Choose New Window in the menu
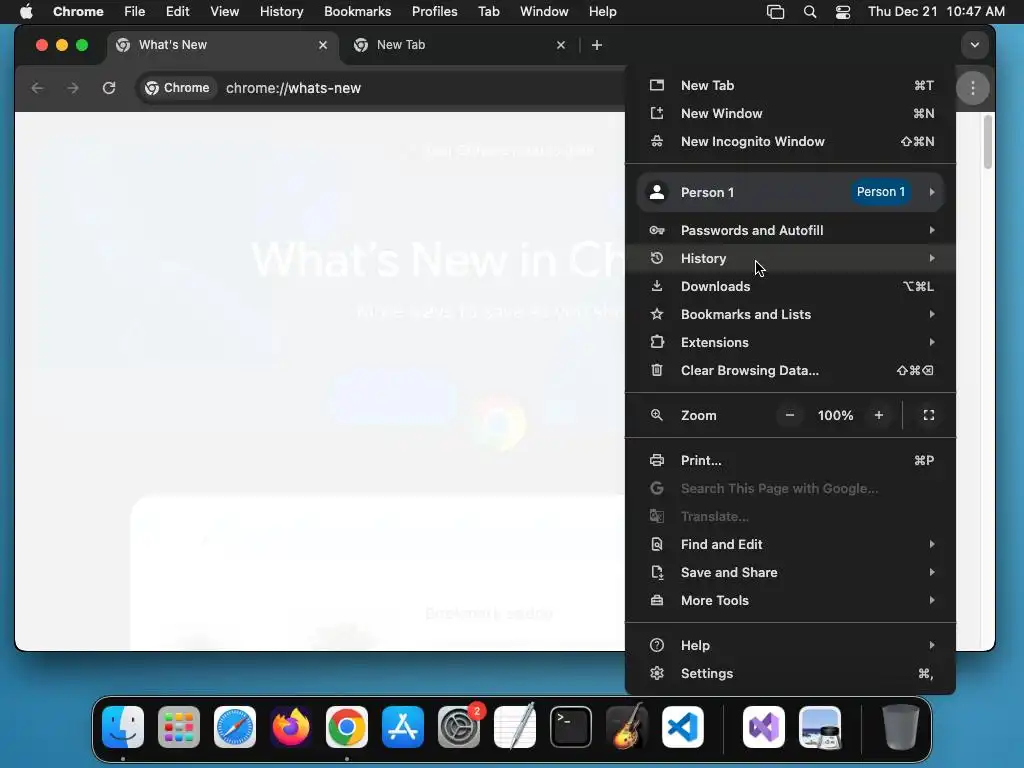Image resolution: width=1024 pixels, height=768 pixels. 790,114
